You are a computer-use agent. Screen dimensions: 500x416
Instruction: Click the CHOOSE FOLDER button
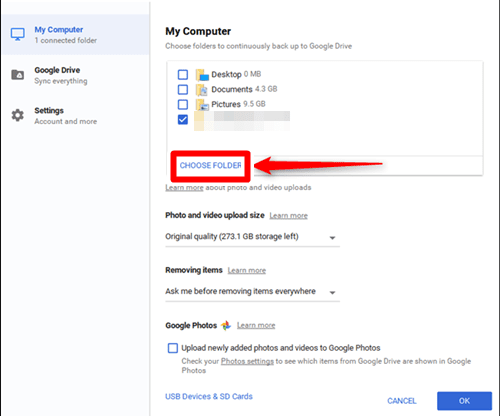coord(210,165)
